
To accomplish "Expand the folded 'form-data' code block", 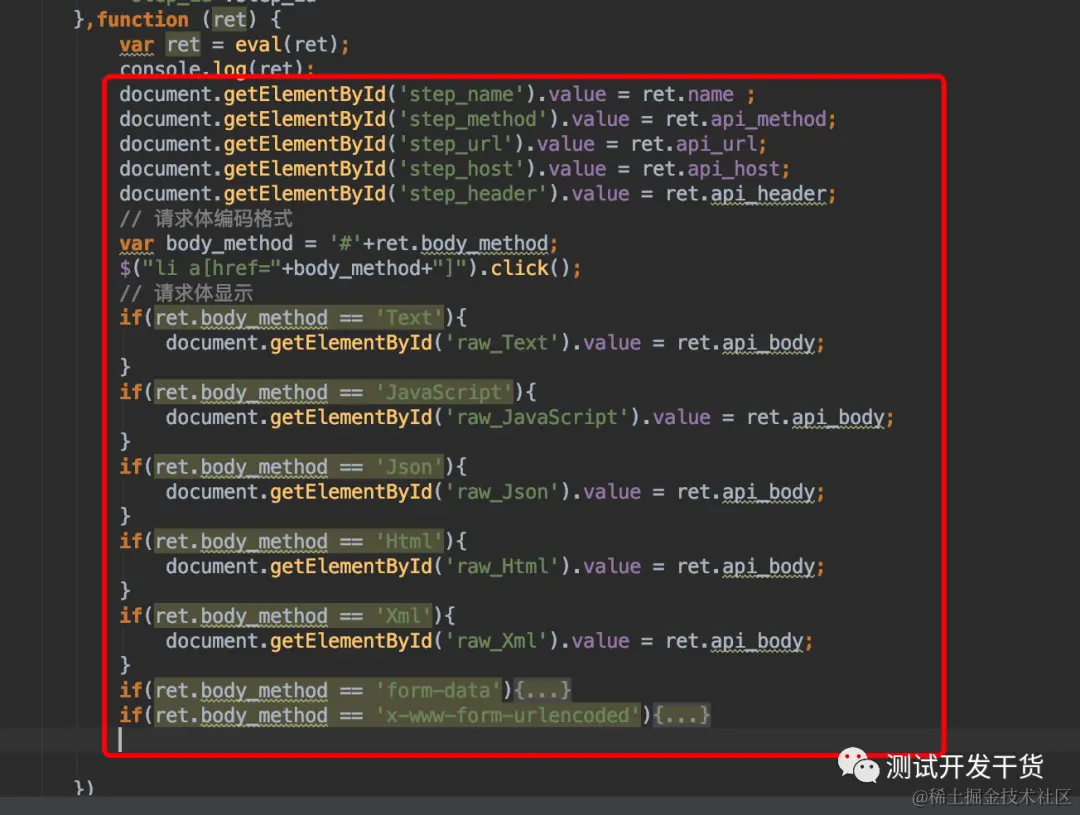I will (543, 690).
